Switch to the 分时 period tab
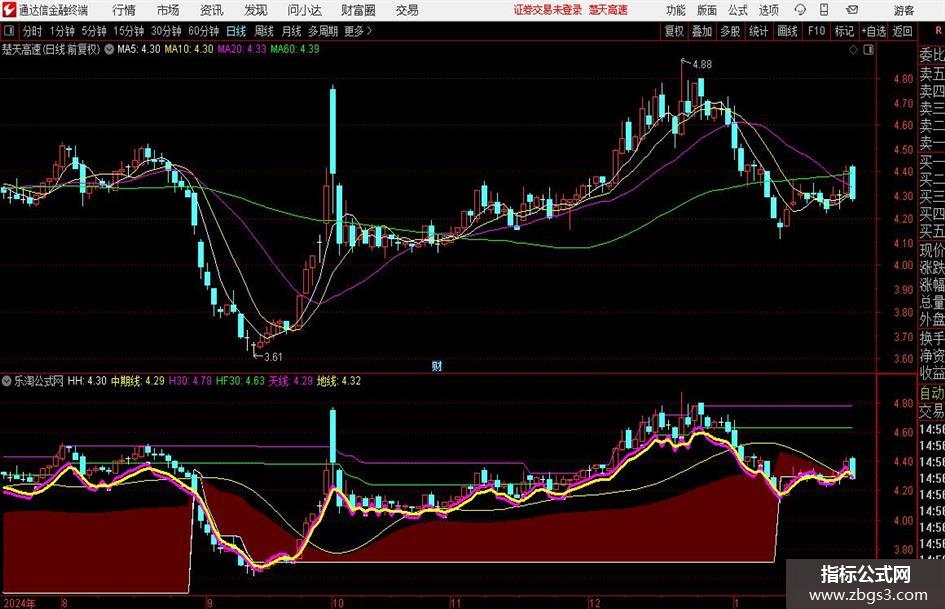945x609 pixels. tap(32, 31)
